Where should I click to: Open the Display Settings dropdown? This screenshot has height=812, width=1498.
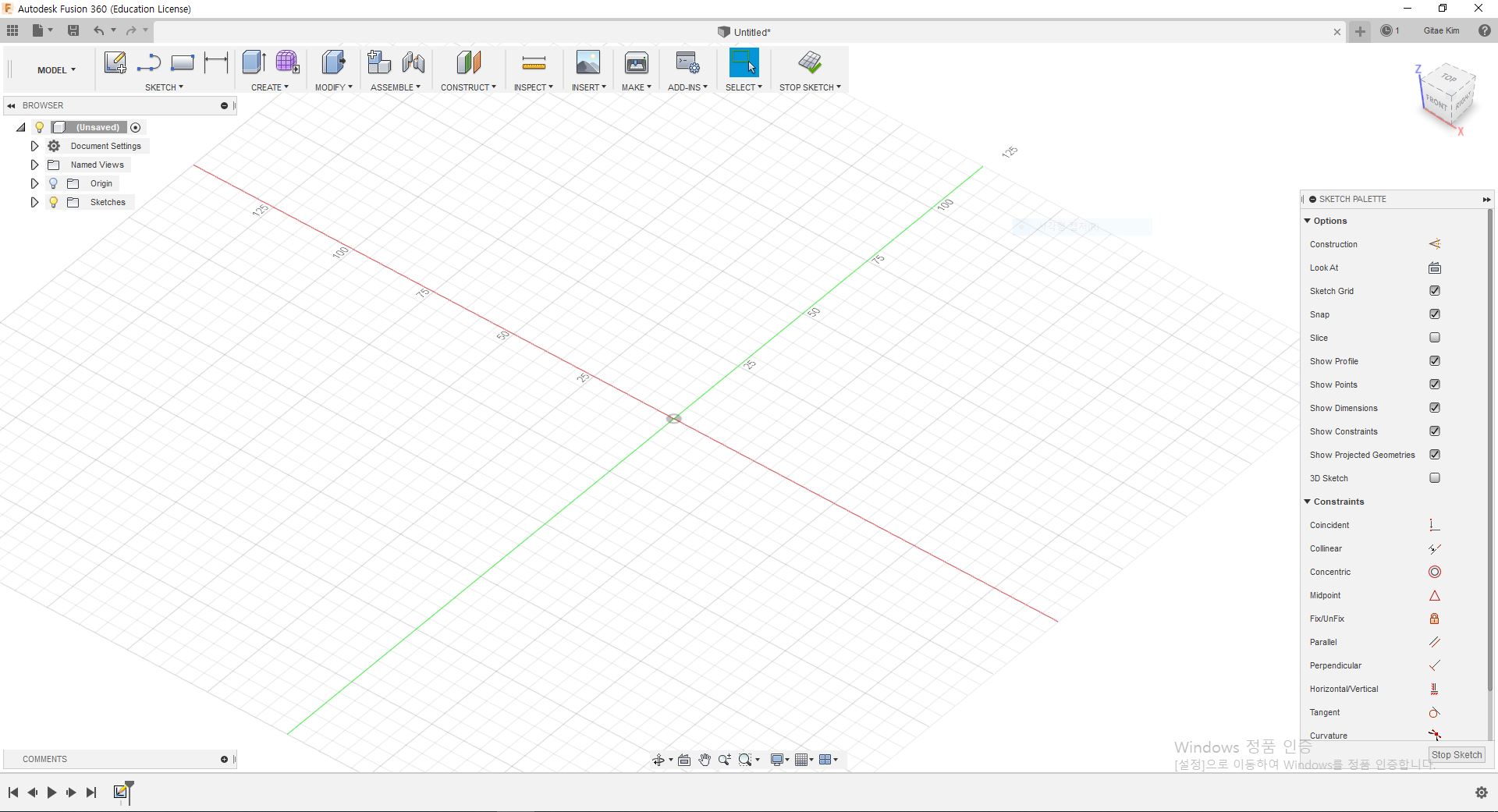(x=779, y=760)
